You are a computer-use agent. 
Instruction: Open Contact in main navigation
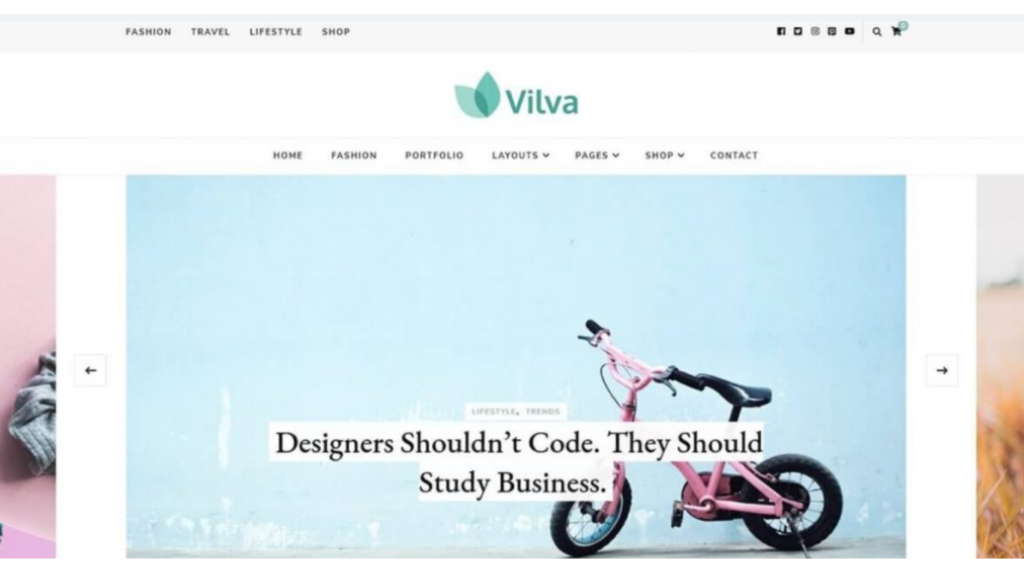click(x=734, y=155)
